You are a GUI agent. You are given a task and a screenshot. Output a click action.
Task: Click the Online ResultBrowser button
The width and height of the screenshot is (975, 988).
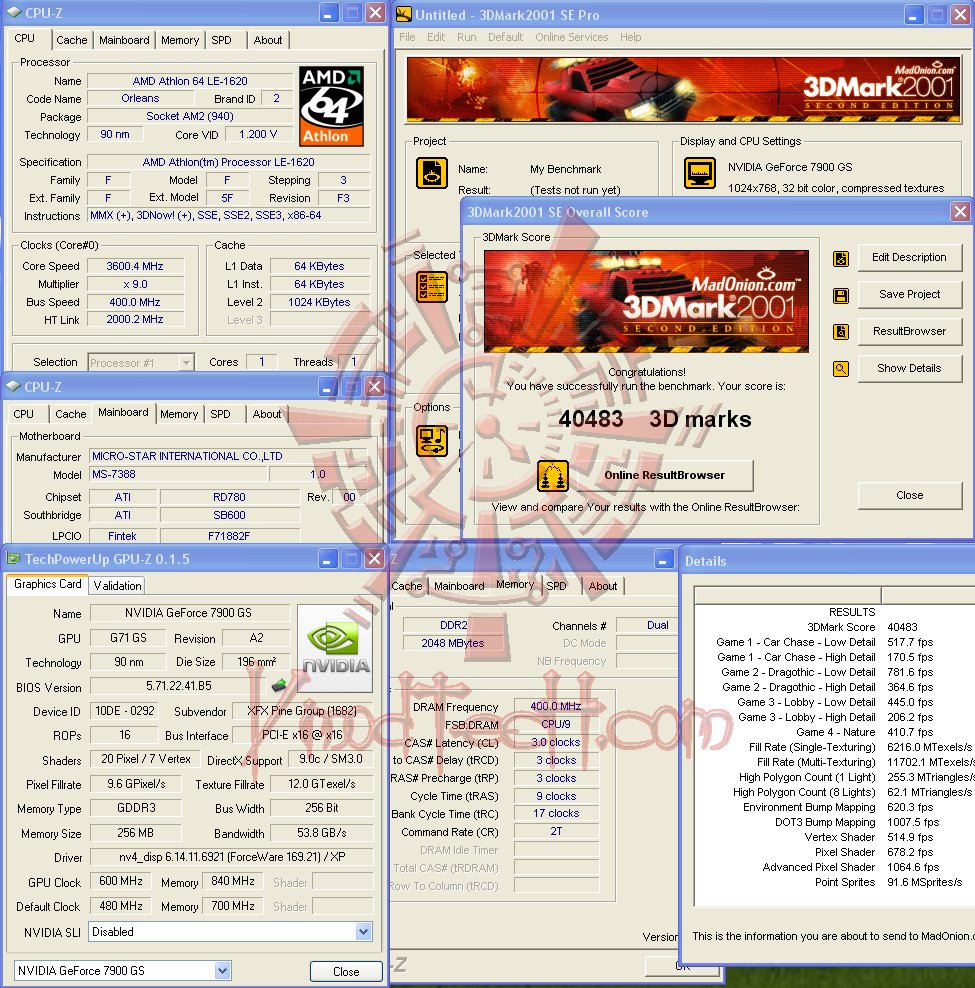(664, 475)
